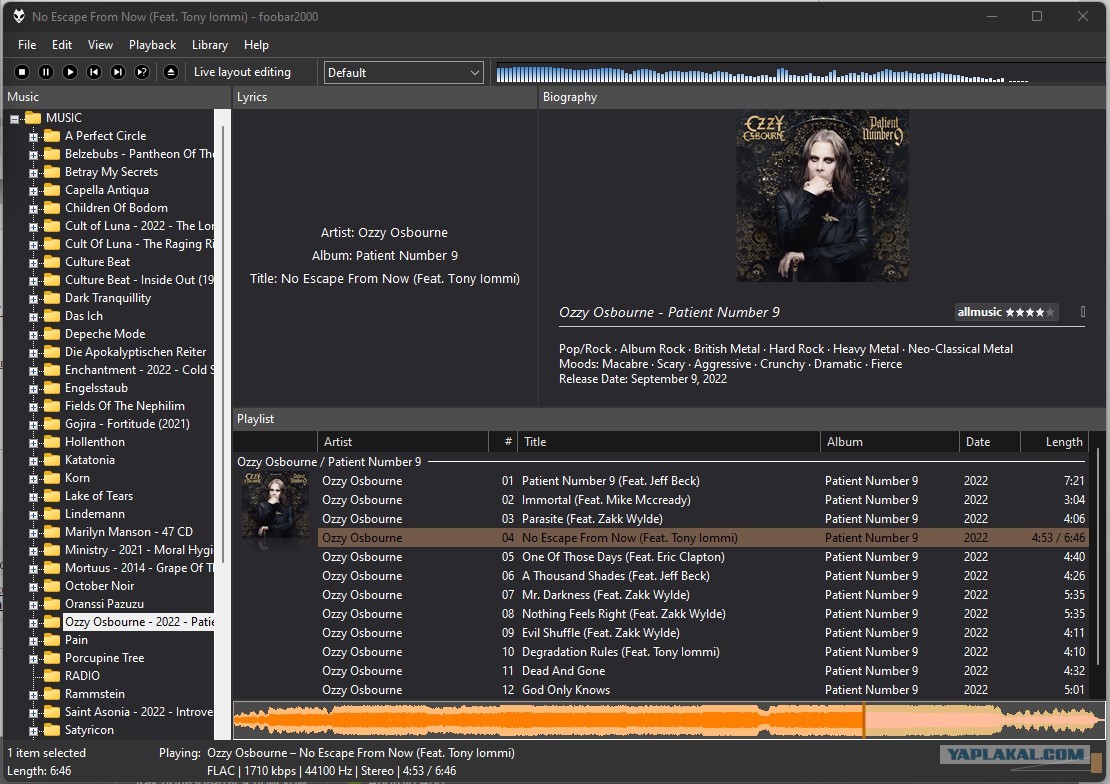Open the View menu
The width and height of the screenshot is (1110, 784).
coord(100,45)
